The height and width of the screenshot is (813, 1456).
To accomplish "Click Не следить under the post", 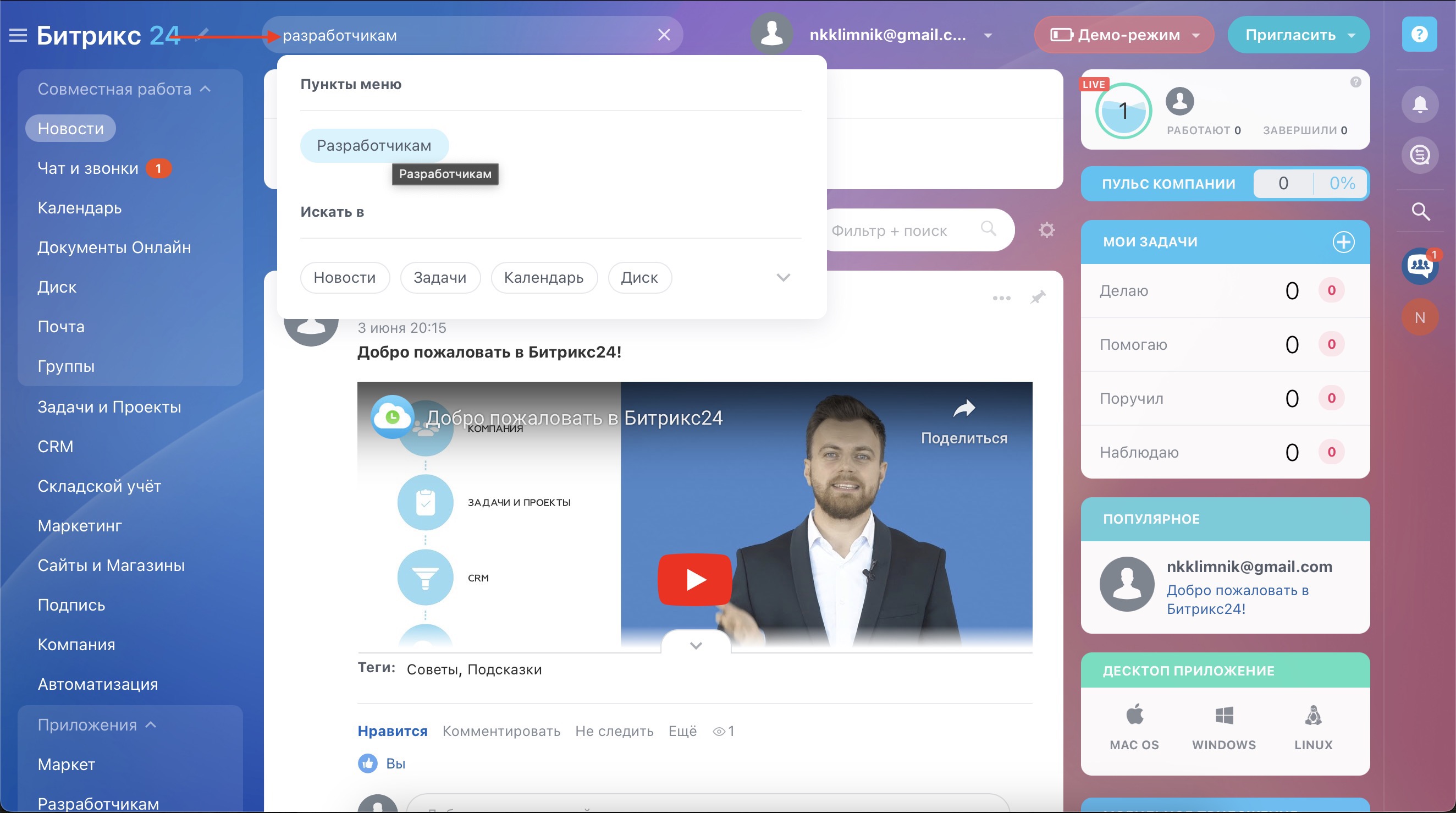I will (614, 730).
